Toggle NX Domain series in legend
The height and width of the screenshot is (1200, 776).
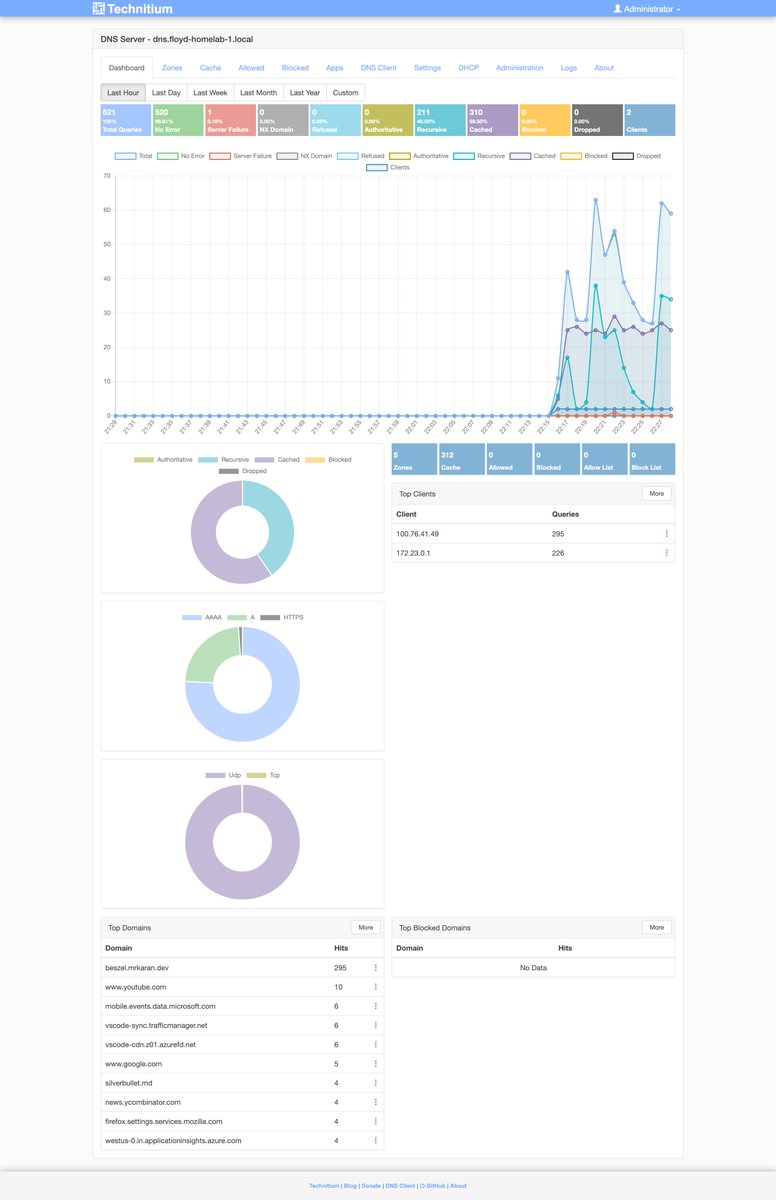pos(304,156)
